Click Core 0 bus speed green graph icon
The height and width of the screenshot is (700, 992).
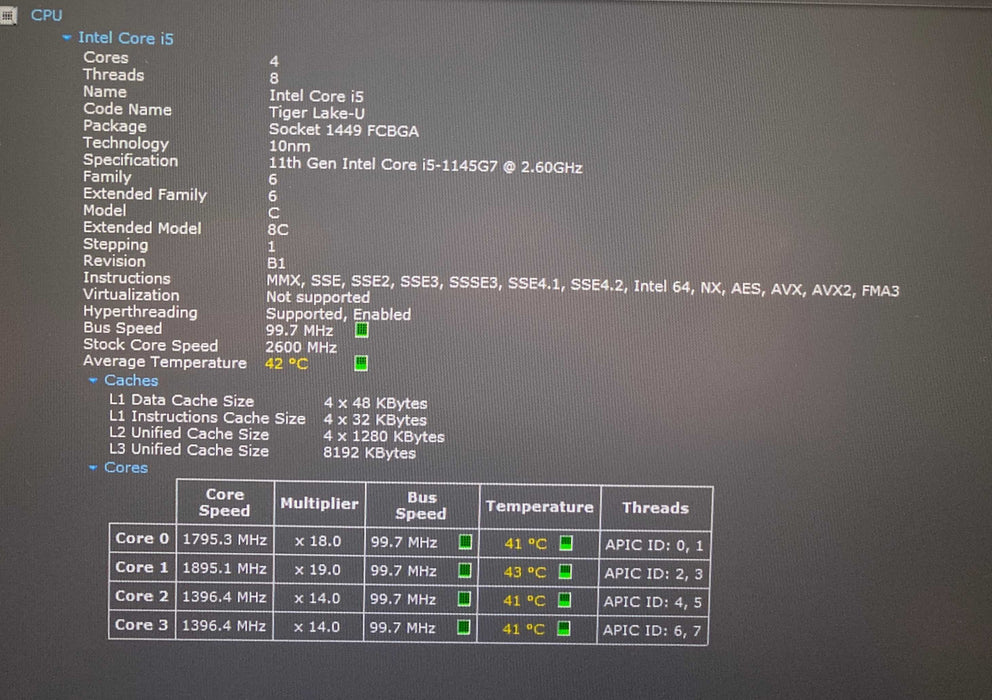point(465,542)
